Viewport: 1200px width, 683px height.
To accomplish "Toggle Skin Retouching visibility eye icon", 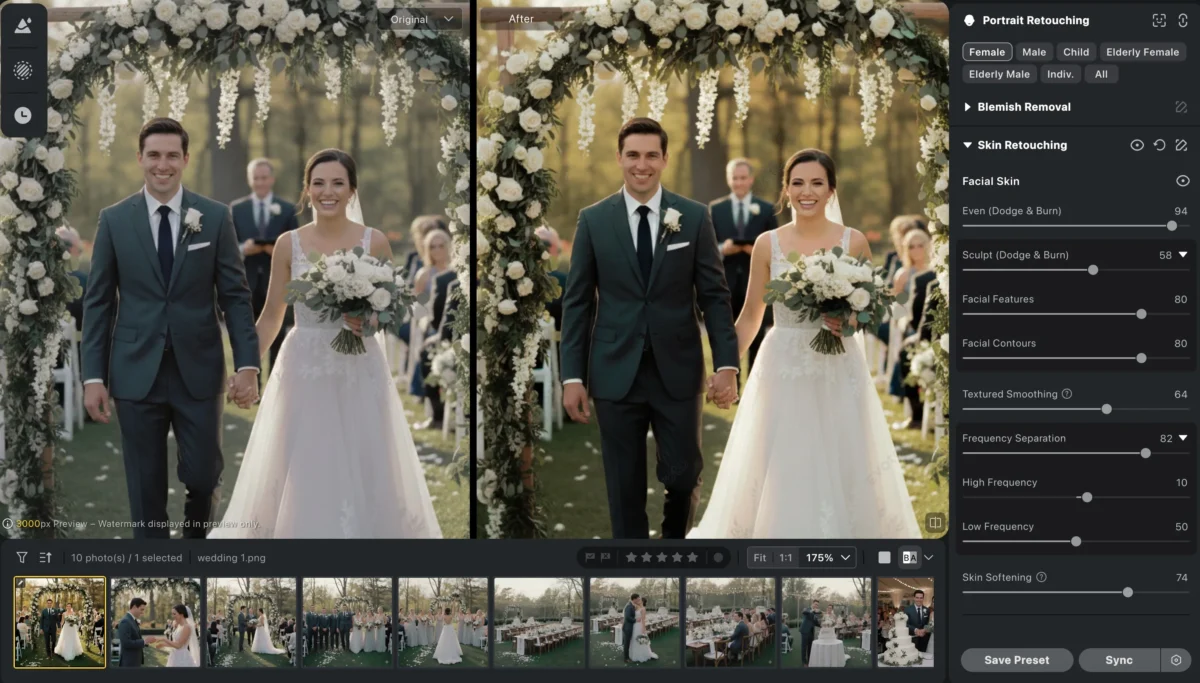I will point(1137,145).
